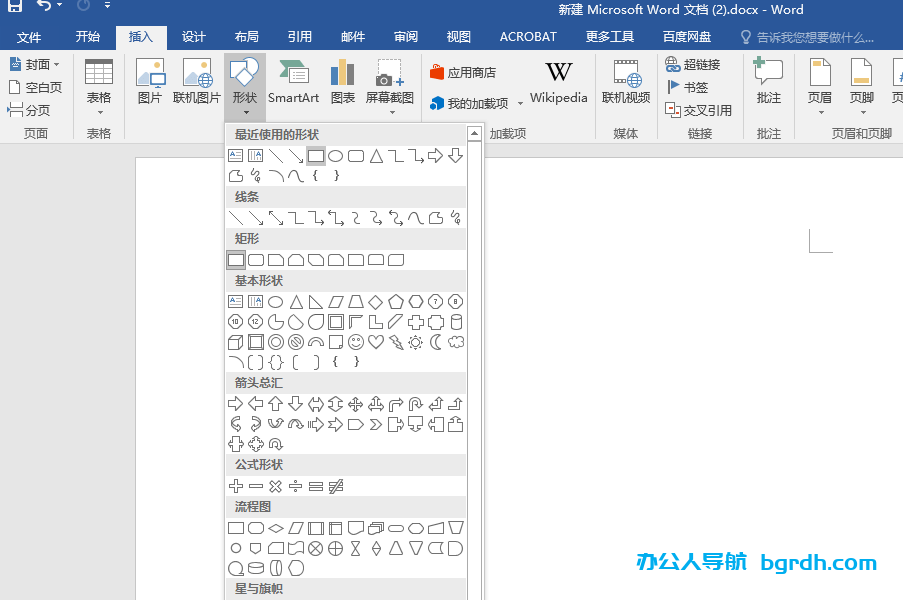The image size is (903, 600).
Task: Select the heart shape under 基本形状
Action: click(375, 340)
